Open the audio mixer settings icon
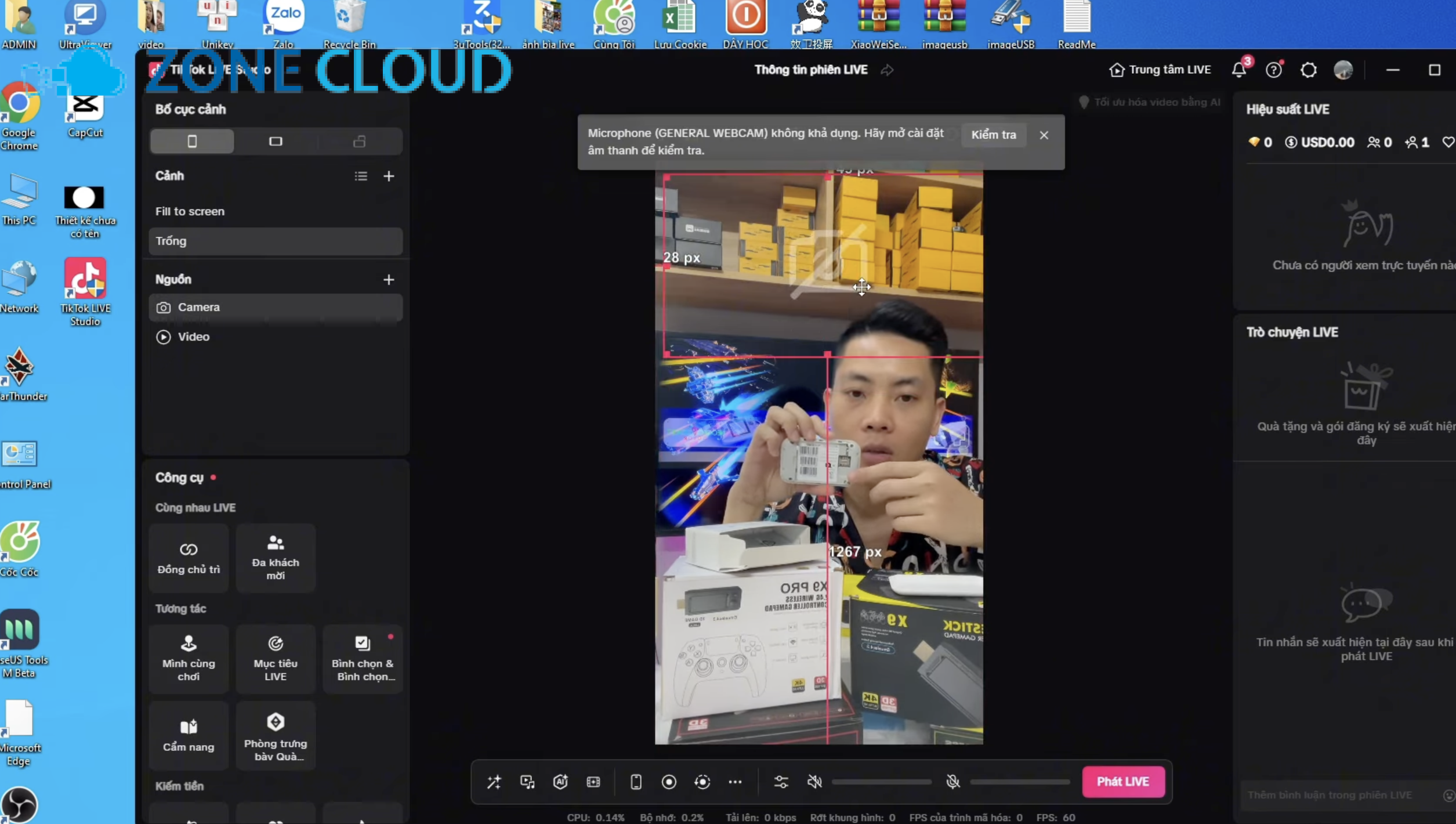This screenshot has height=824, width=1456. (x=781, y=782)
